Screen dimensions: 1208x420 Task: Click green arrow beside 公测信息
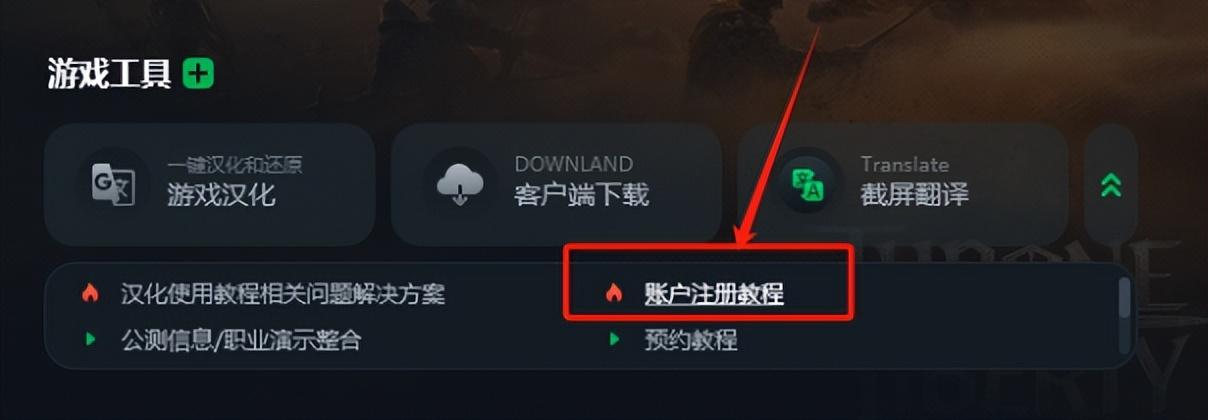(x=90, y=340)
